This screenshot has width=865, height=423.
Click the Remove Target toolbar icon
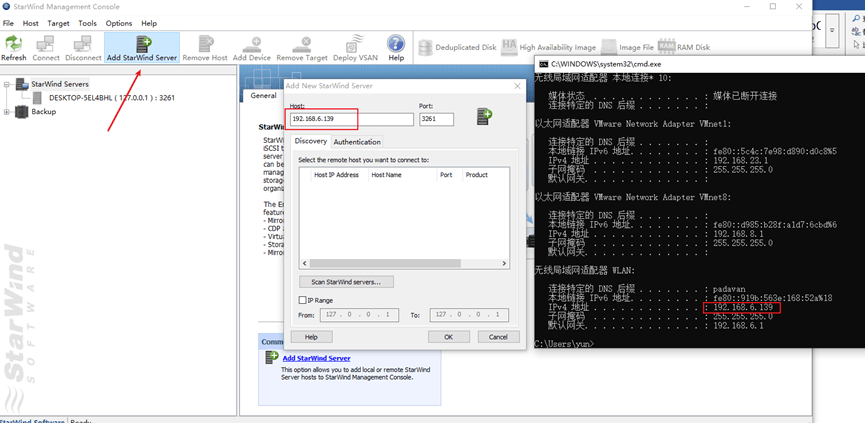click(302, 47)
